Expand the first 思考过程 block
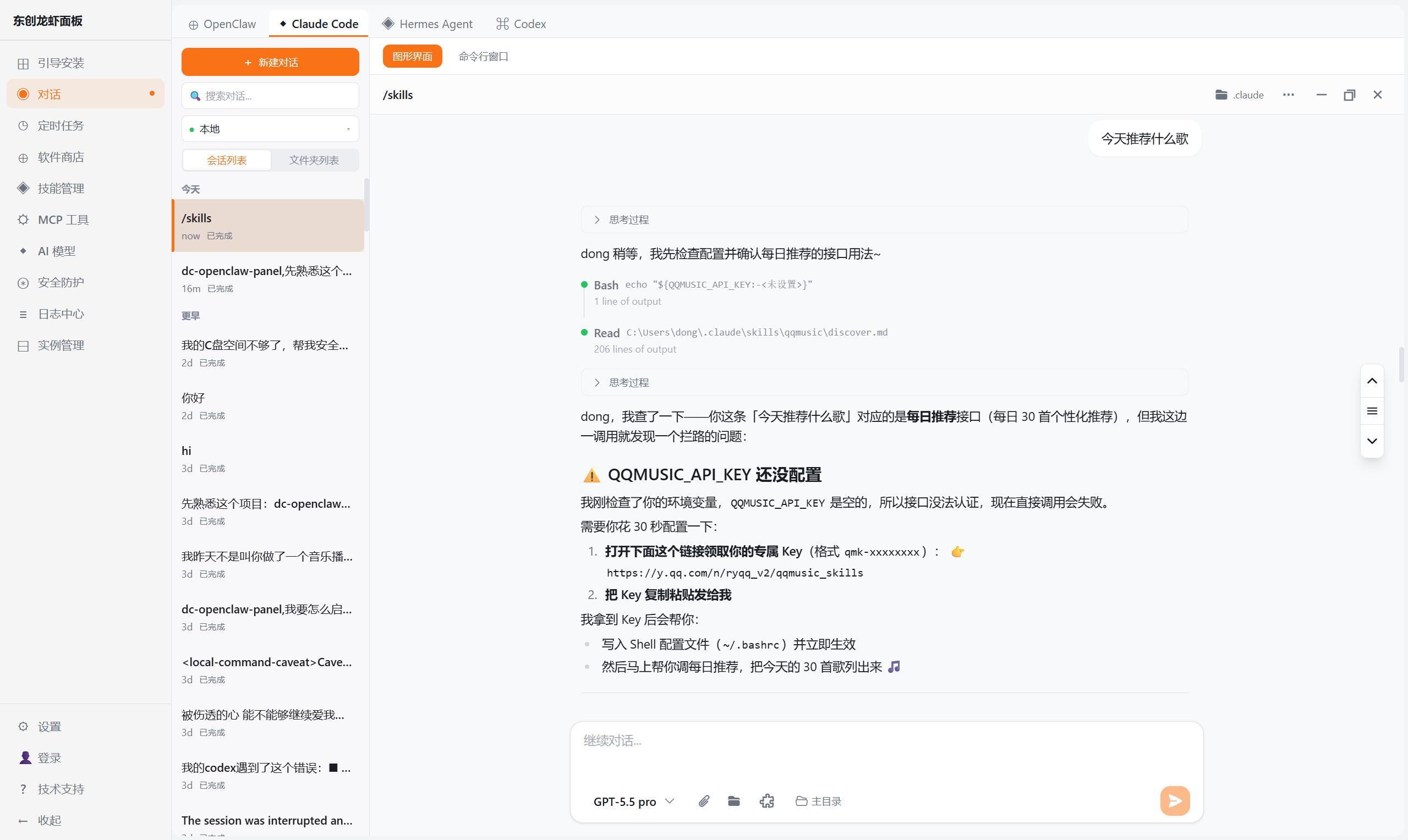Screen dimensions: 1408x840 (x=884, y=219)
